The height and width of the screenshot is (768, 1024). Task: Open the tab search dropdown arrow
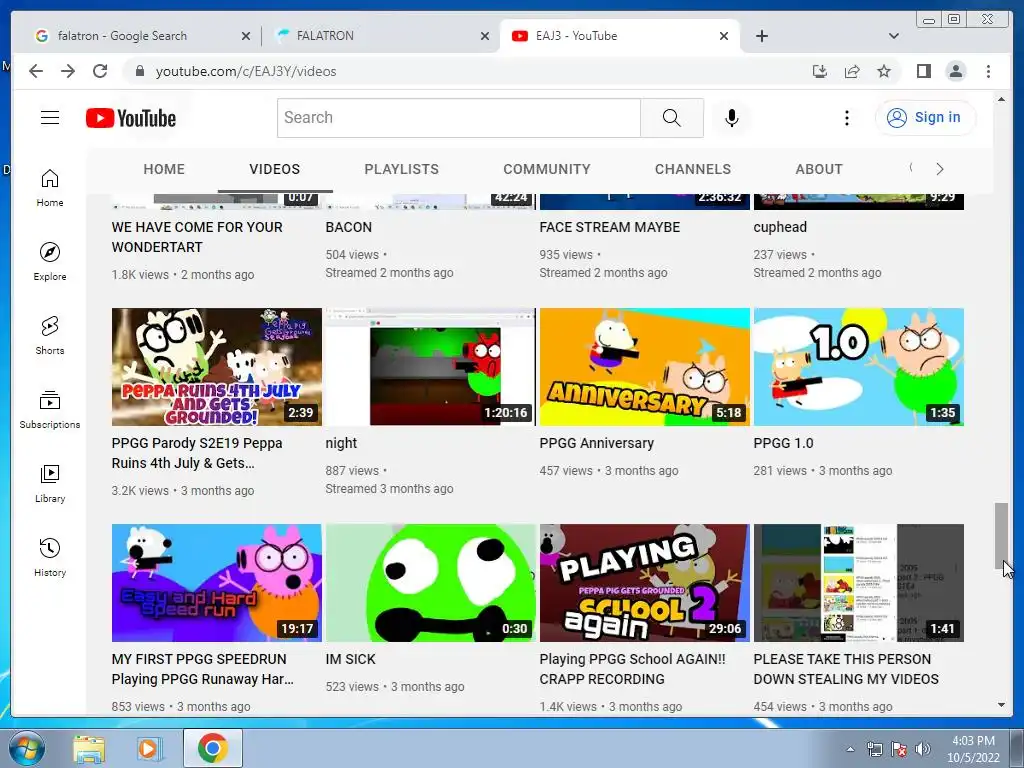click(893, 36)
